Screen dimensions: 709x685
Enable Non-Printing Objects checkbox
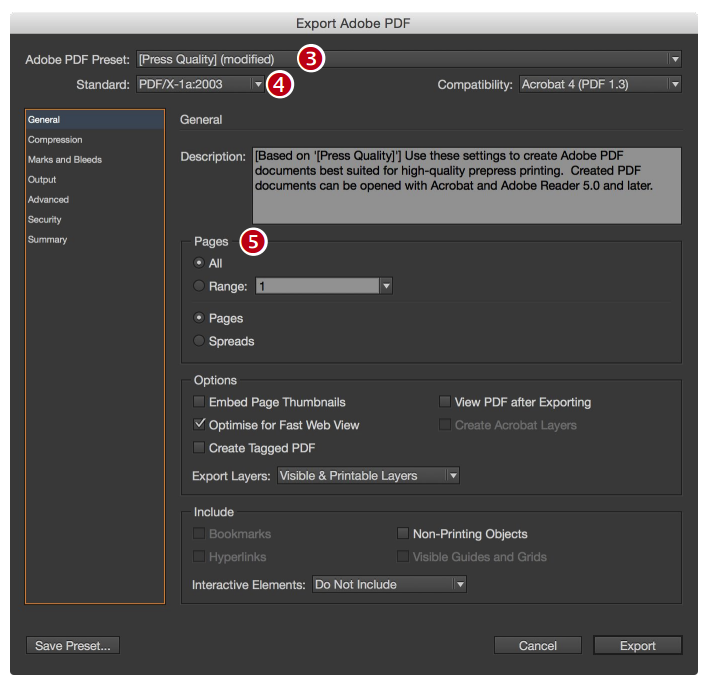click(402, 534)
